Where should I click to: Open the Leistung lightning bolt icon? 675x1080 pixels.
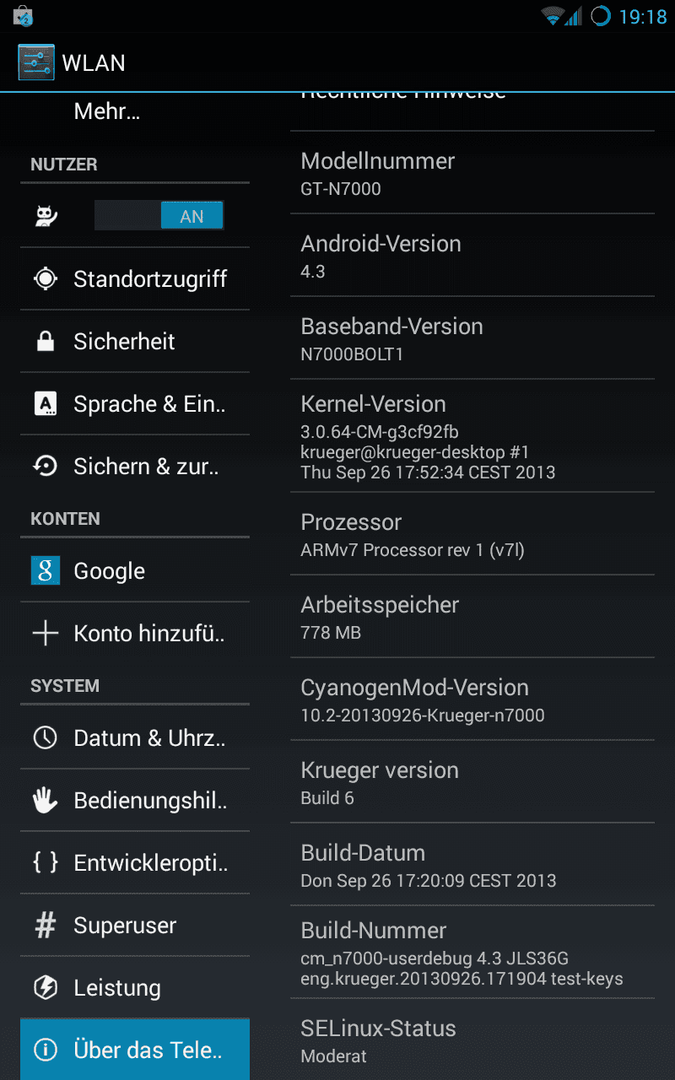(x=45, y=988)
